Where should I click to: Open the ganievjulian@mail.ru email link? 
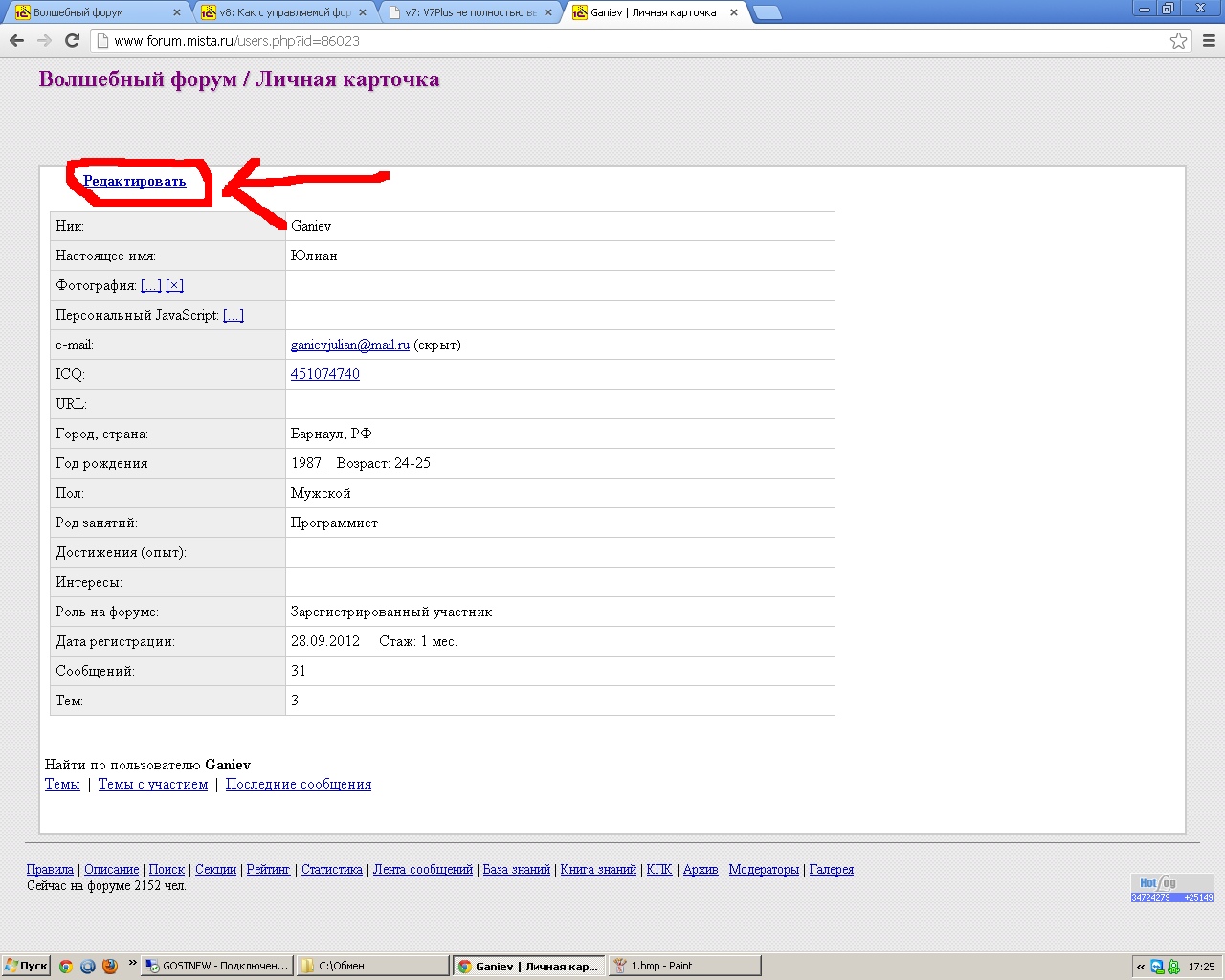tap(349, 345)
